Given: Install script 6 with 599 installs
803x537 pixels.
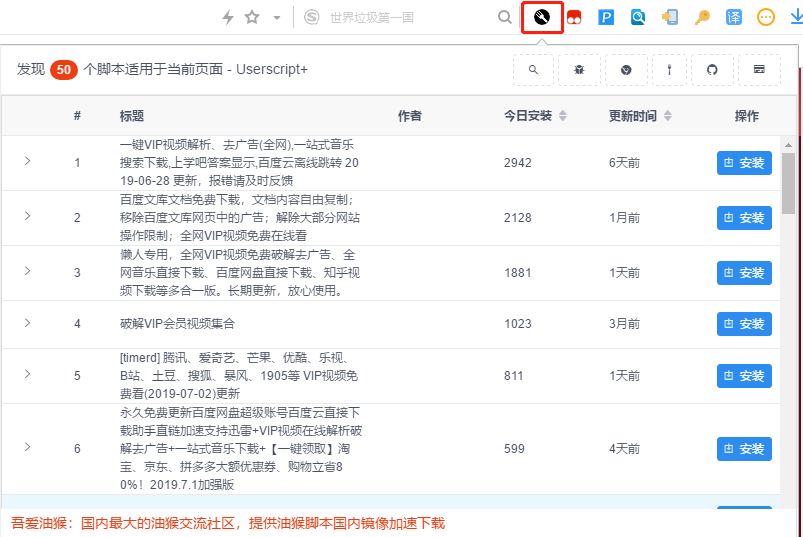Looking at the screenshot, I should click(744, 449).
